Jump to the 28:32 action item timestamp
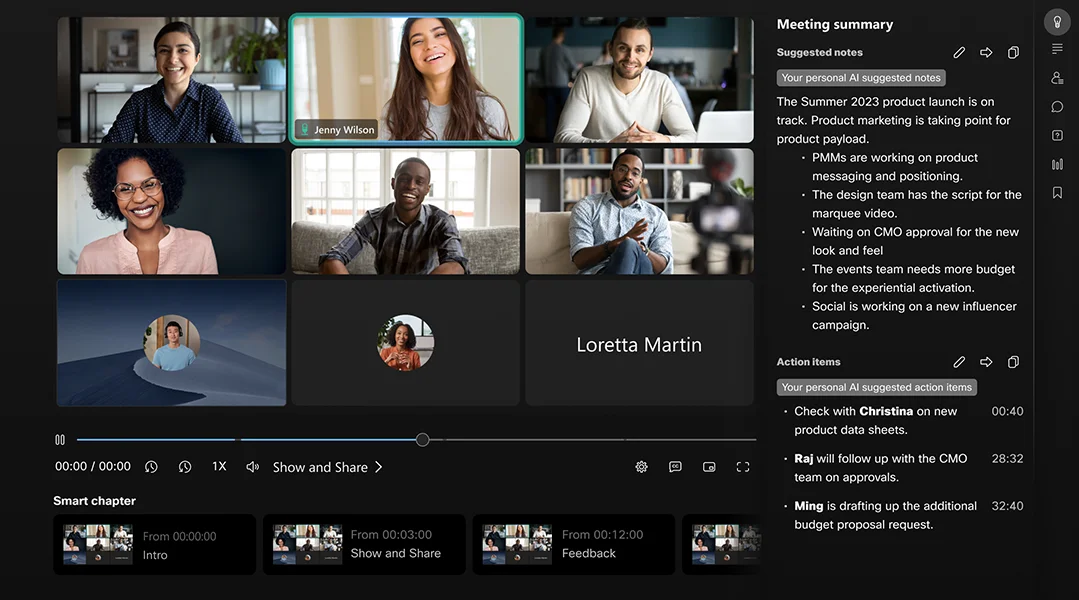 pyautogui.click(x=1007, y=459)
